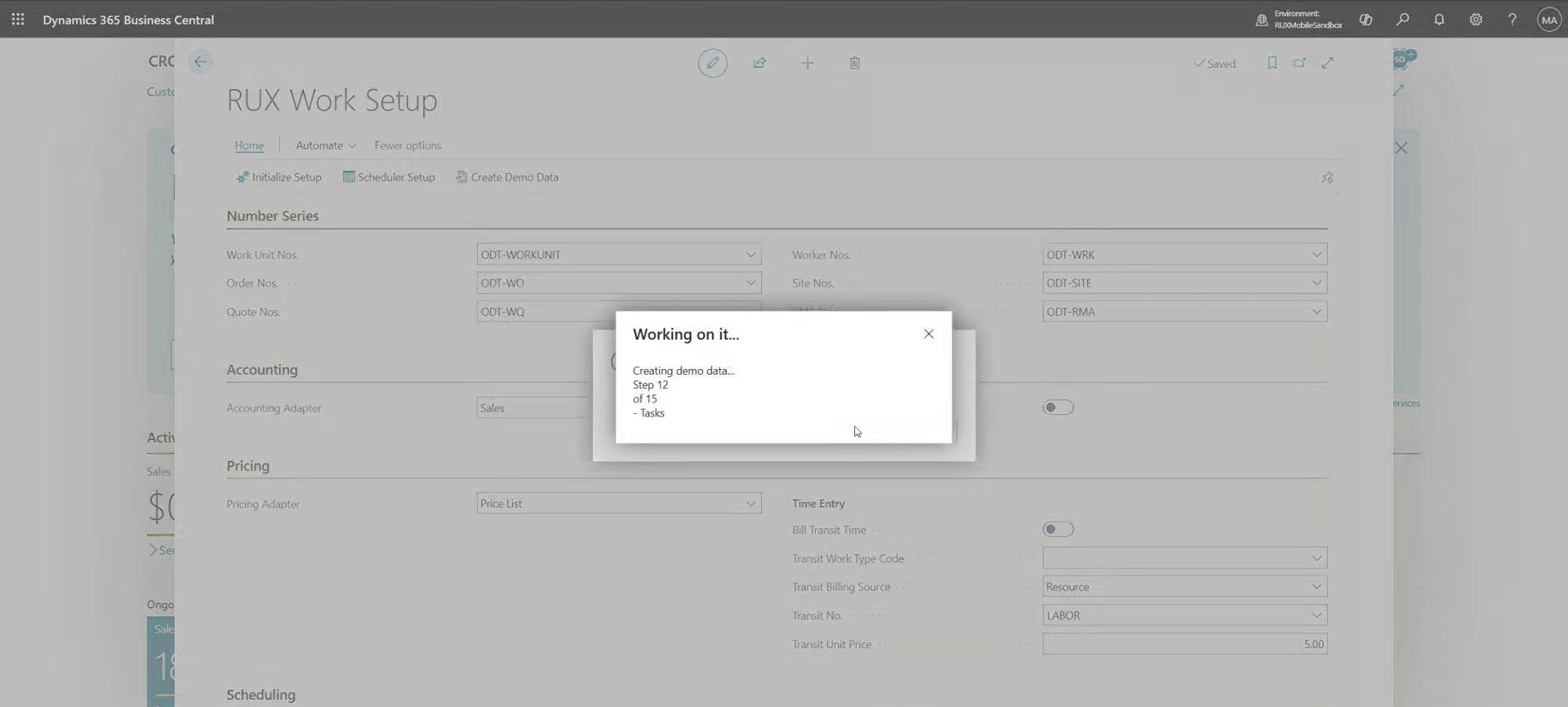Expand the Transit Work Type Code dropdown
The image size is (1568, 707).
[x=1316, y=558]
